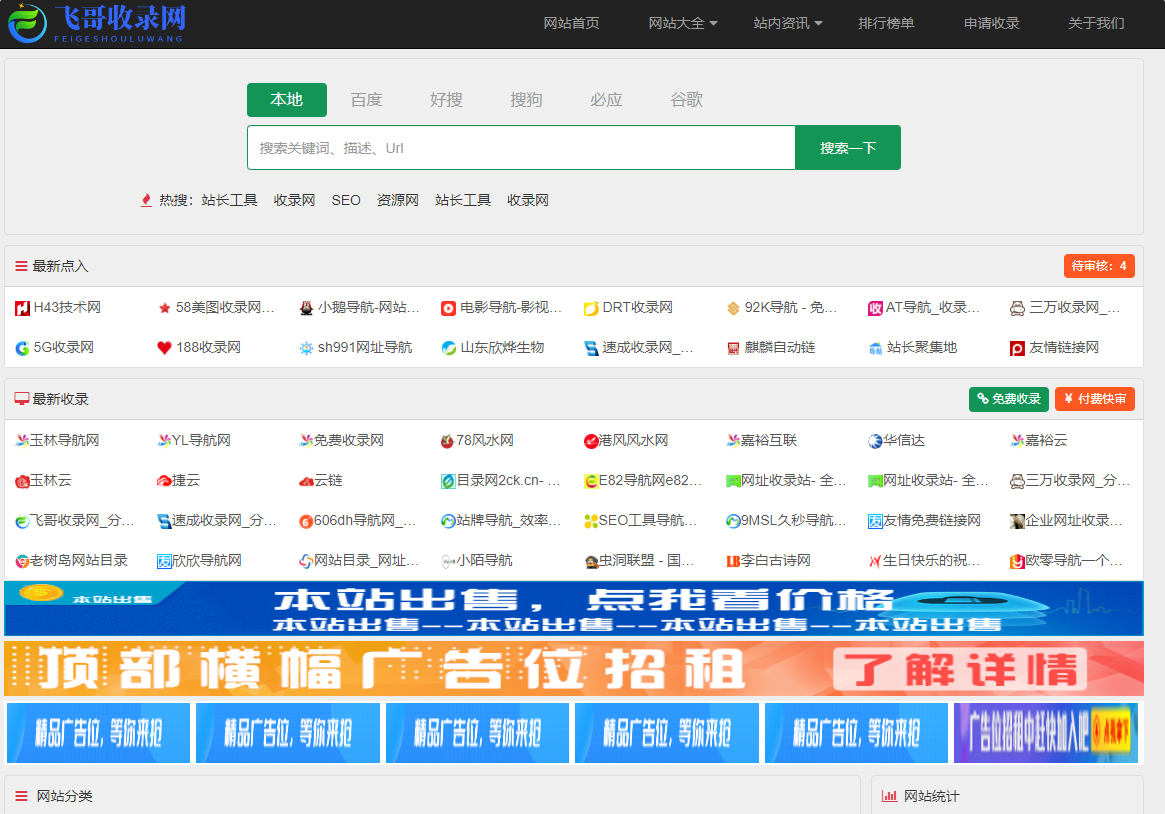Click the icon beside 电影导航-影视

[x=448, y=308]
